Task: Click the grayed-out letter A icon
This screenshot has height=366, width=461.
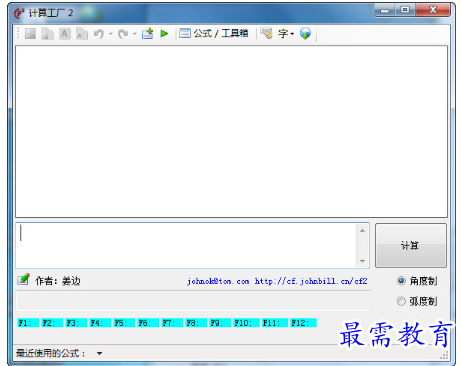Action: pos(65,33)
